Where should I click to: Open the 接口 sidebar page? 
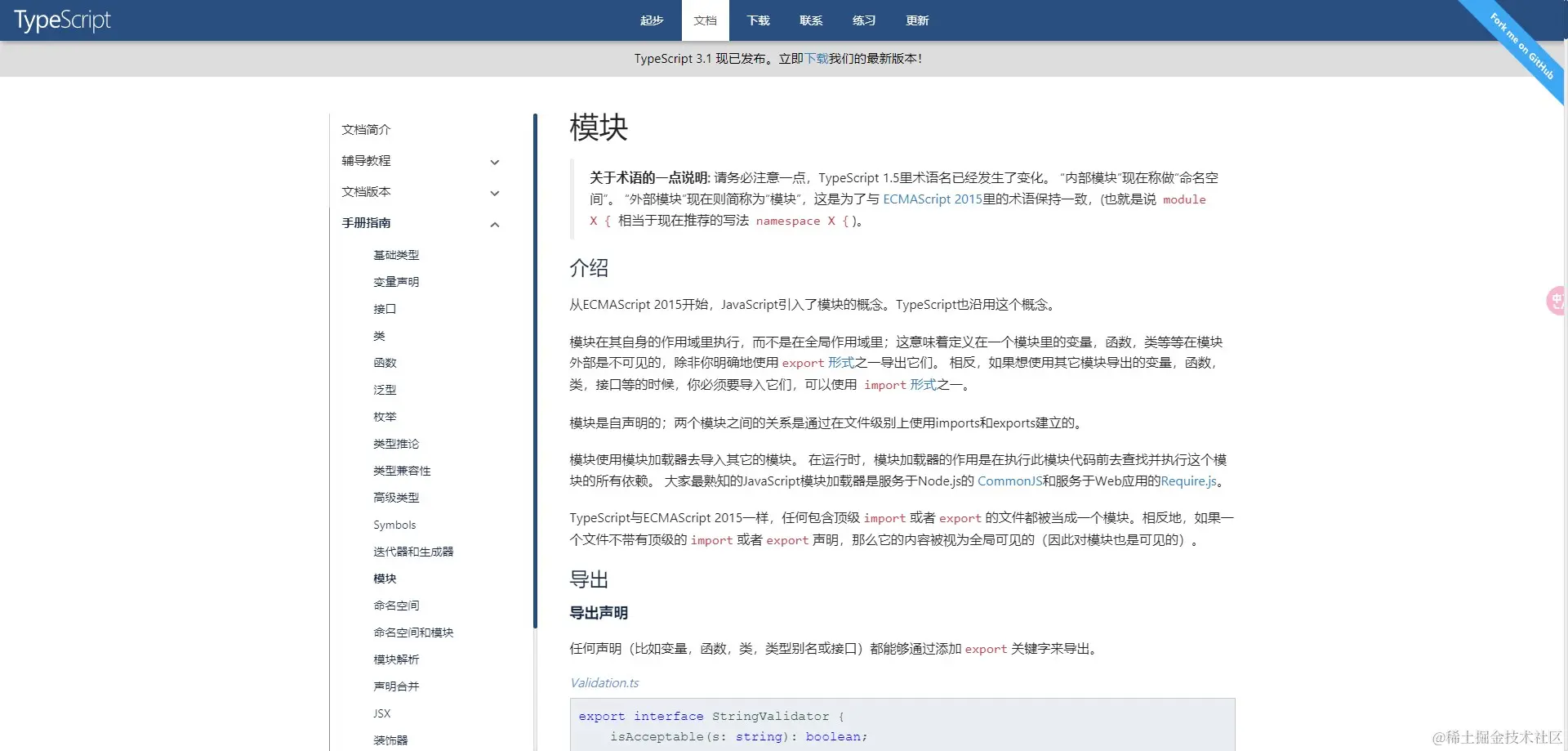tap(385, 309)
